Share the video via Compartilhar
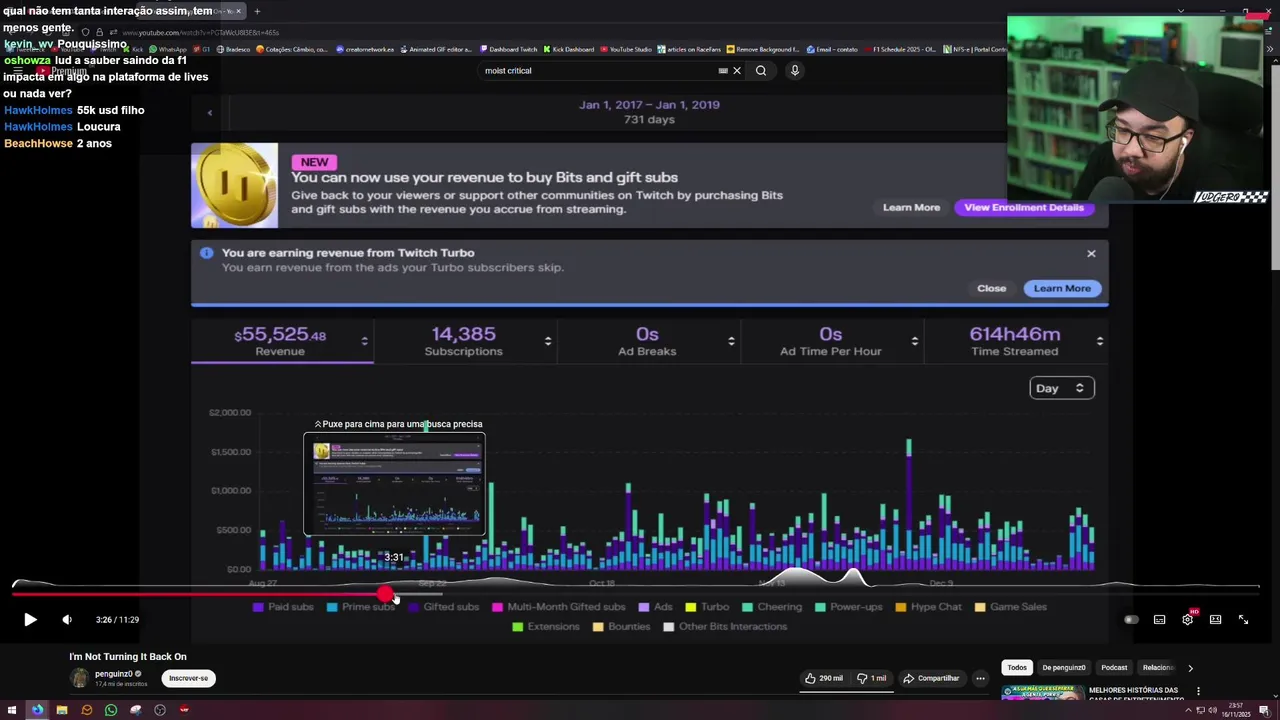 point(931,678)
